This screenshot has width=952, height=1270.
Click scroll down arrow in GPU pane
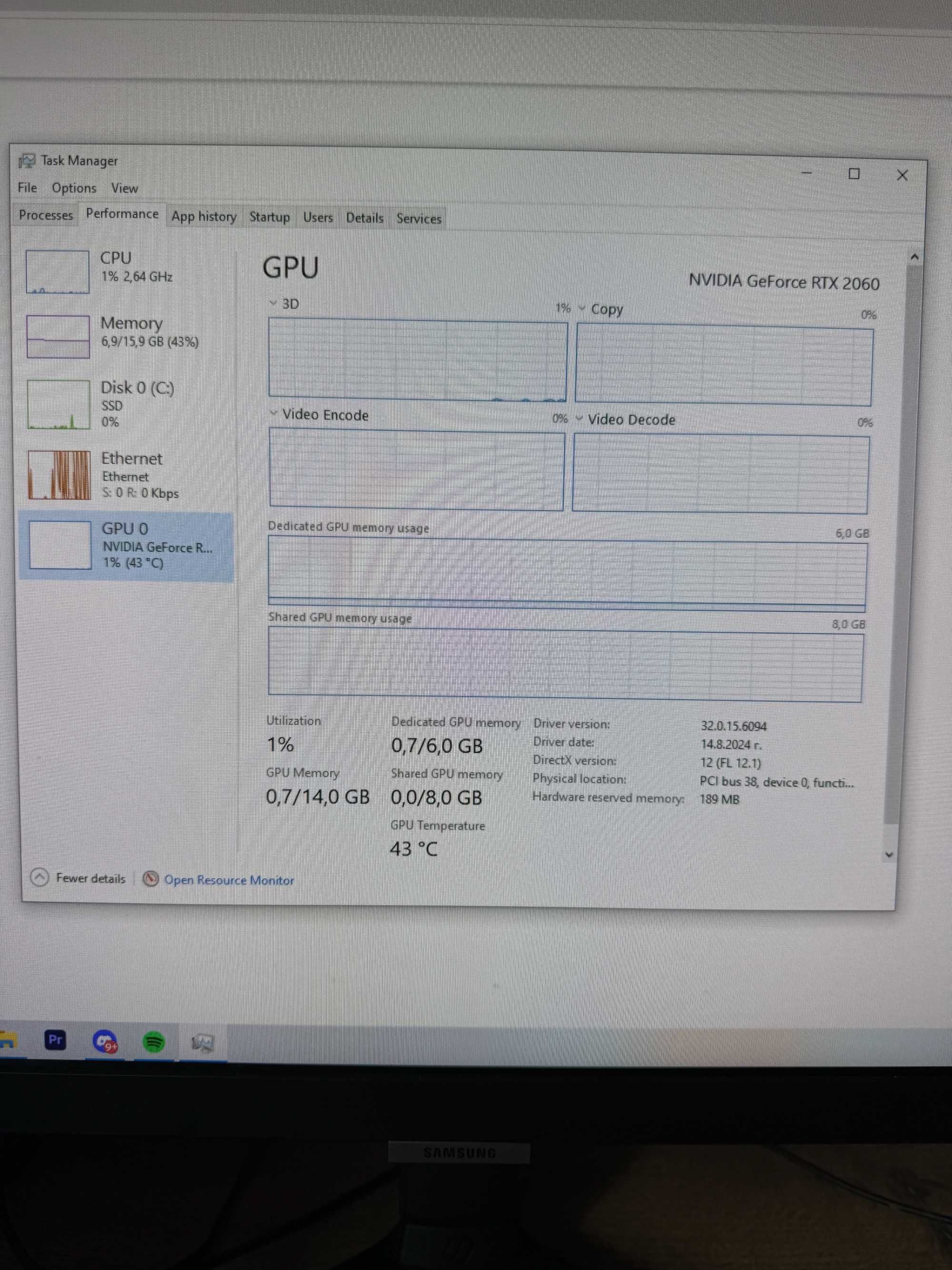(889, 855)
